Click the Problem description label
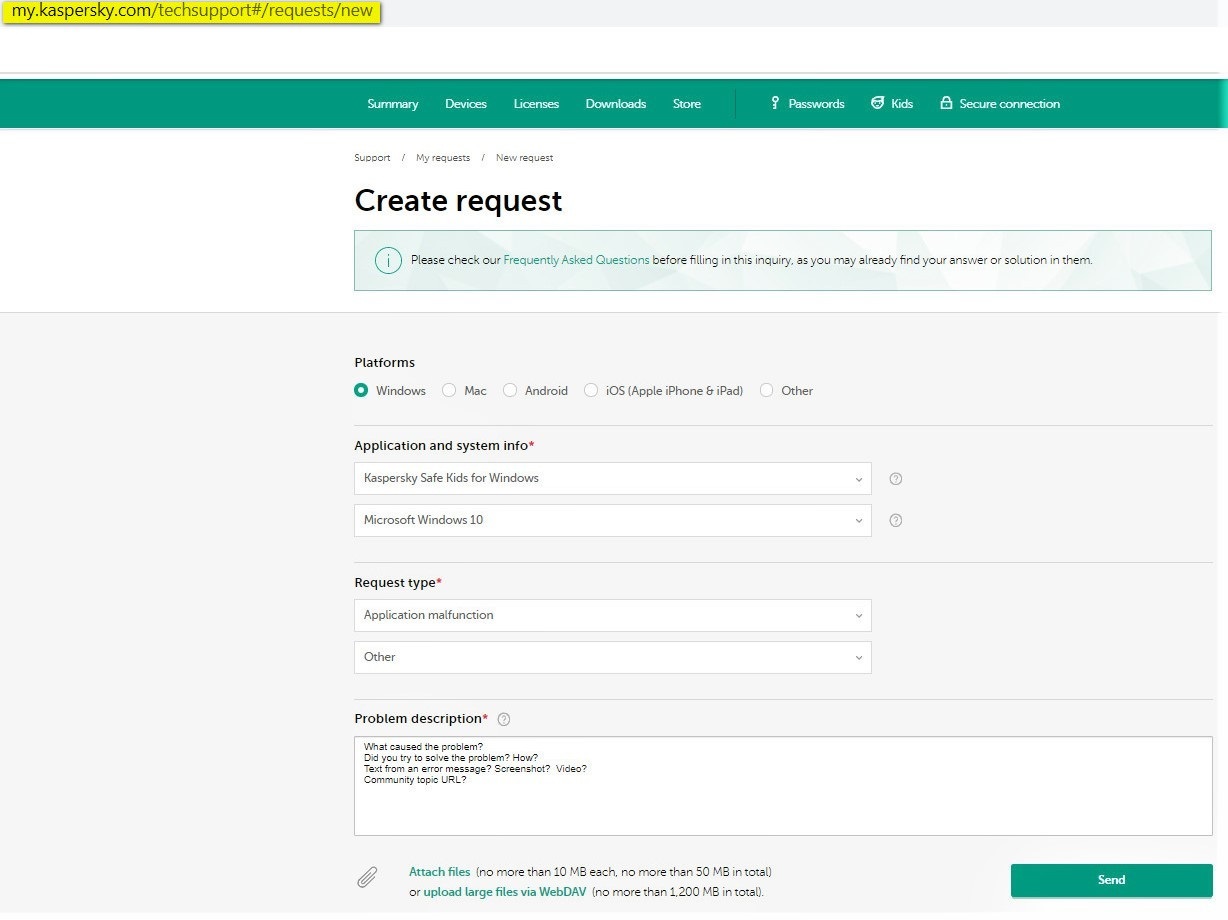 [421, 719]
